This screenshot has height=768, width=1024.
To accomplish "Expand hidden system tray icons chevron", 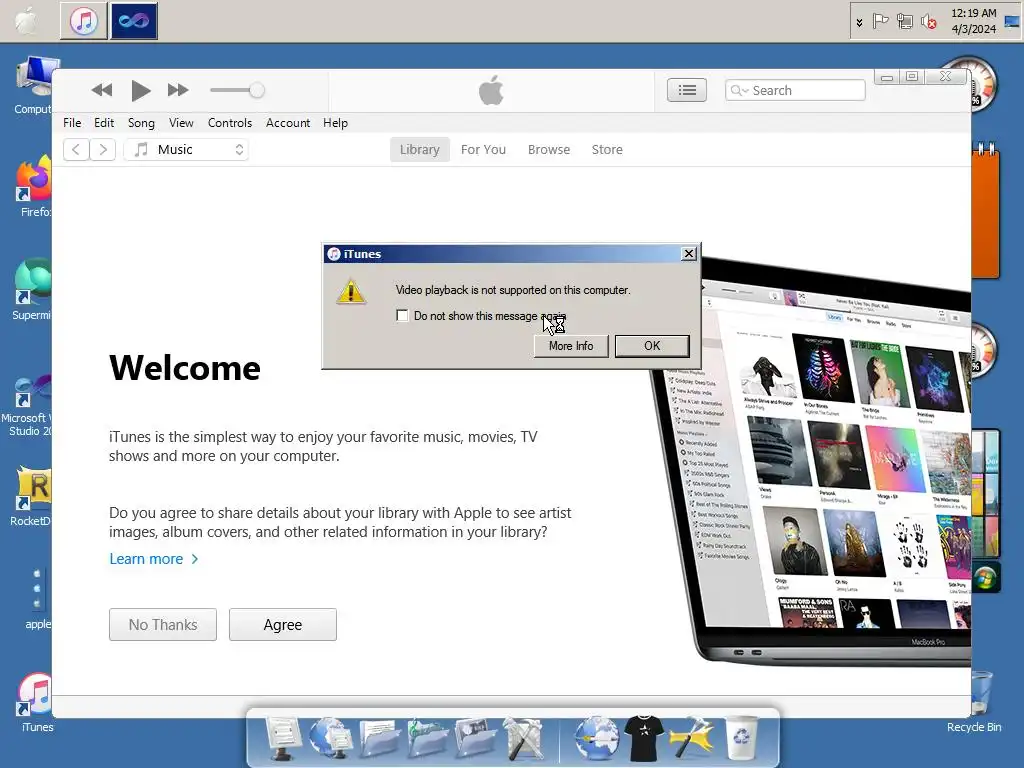I will coord(859,22).
